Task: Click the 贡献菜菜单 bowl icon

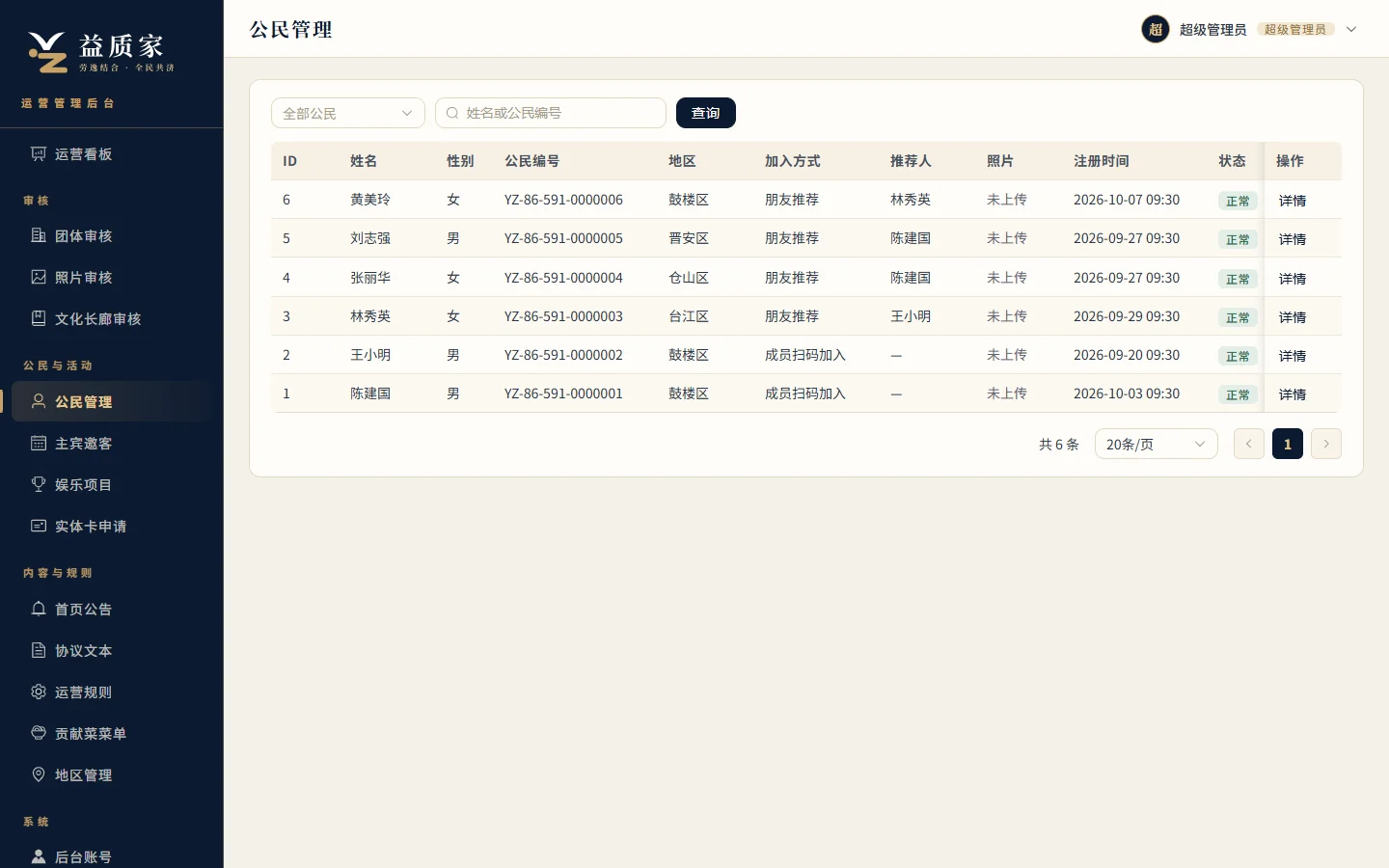Action: pos(39,734)
